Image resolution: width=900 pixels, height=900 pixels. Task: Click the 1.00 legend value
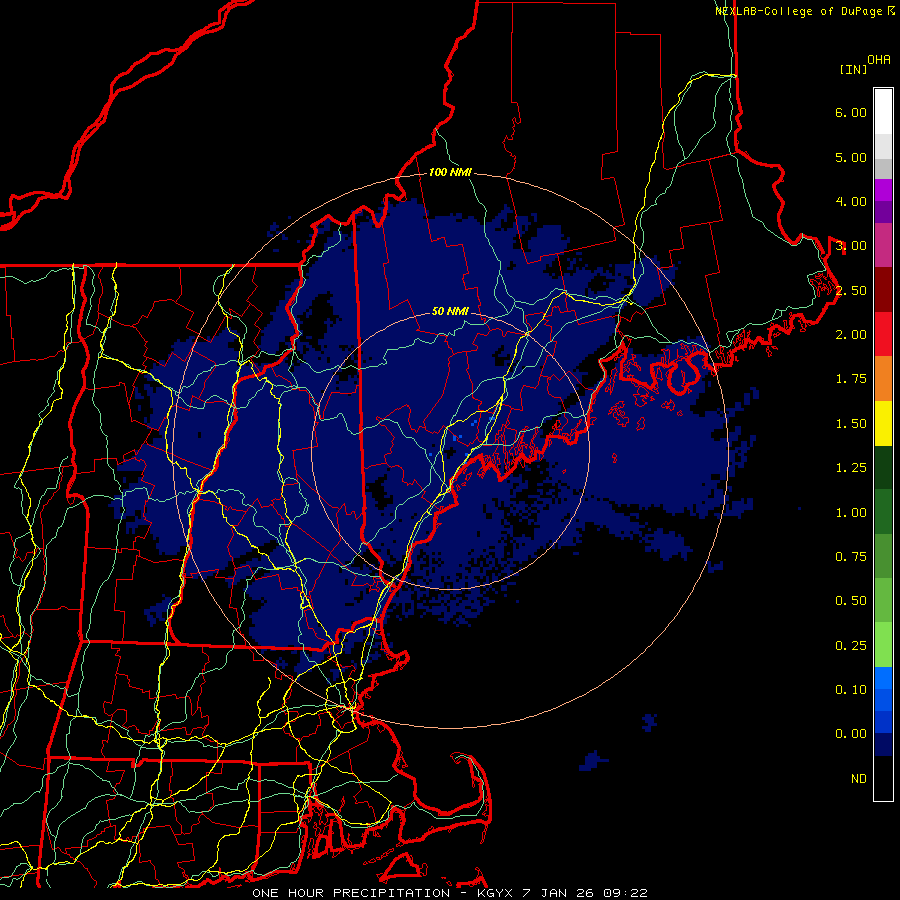tap(851, 513)
